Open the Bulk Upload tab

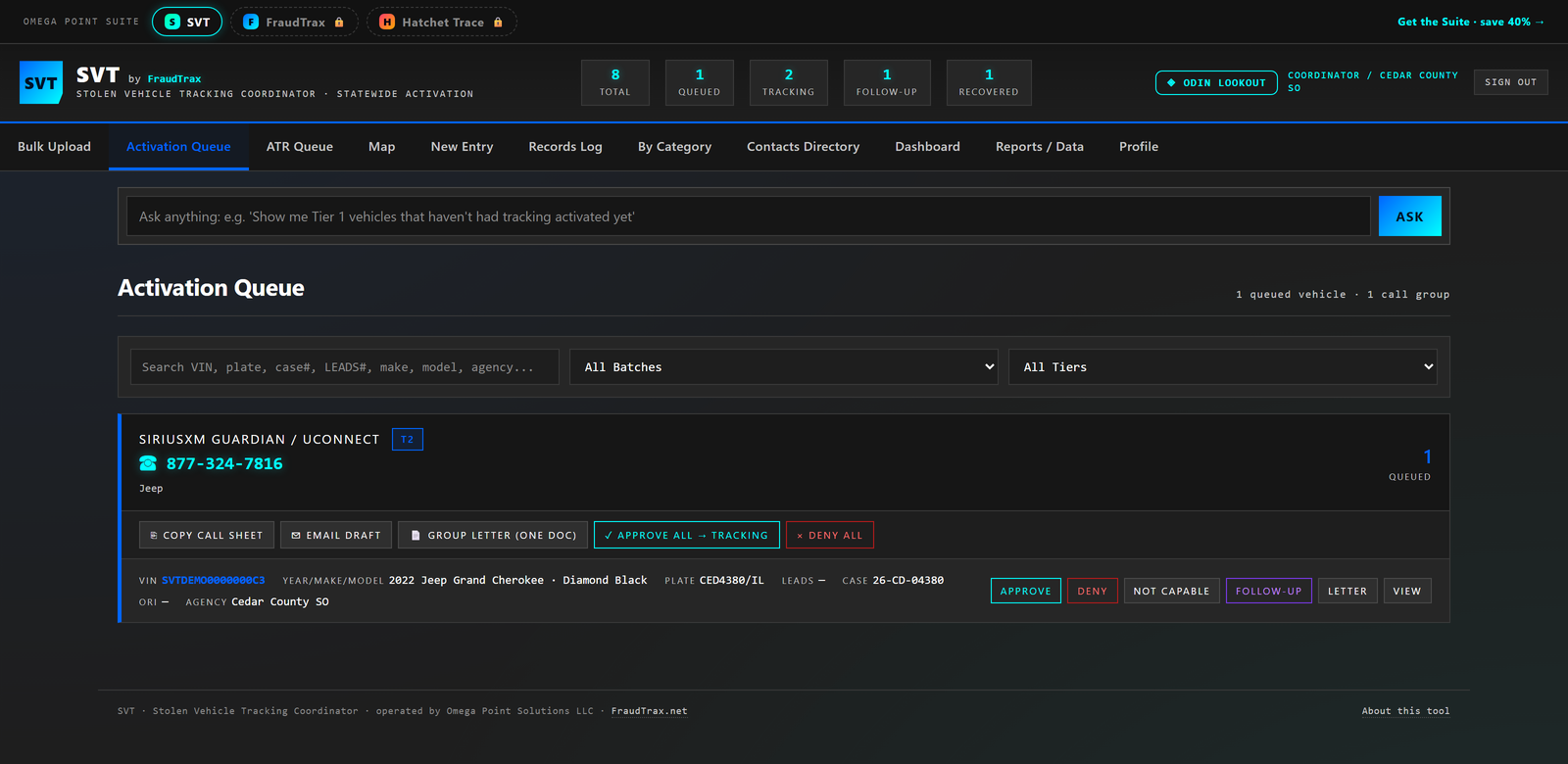[x=54, y=147]
